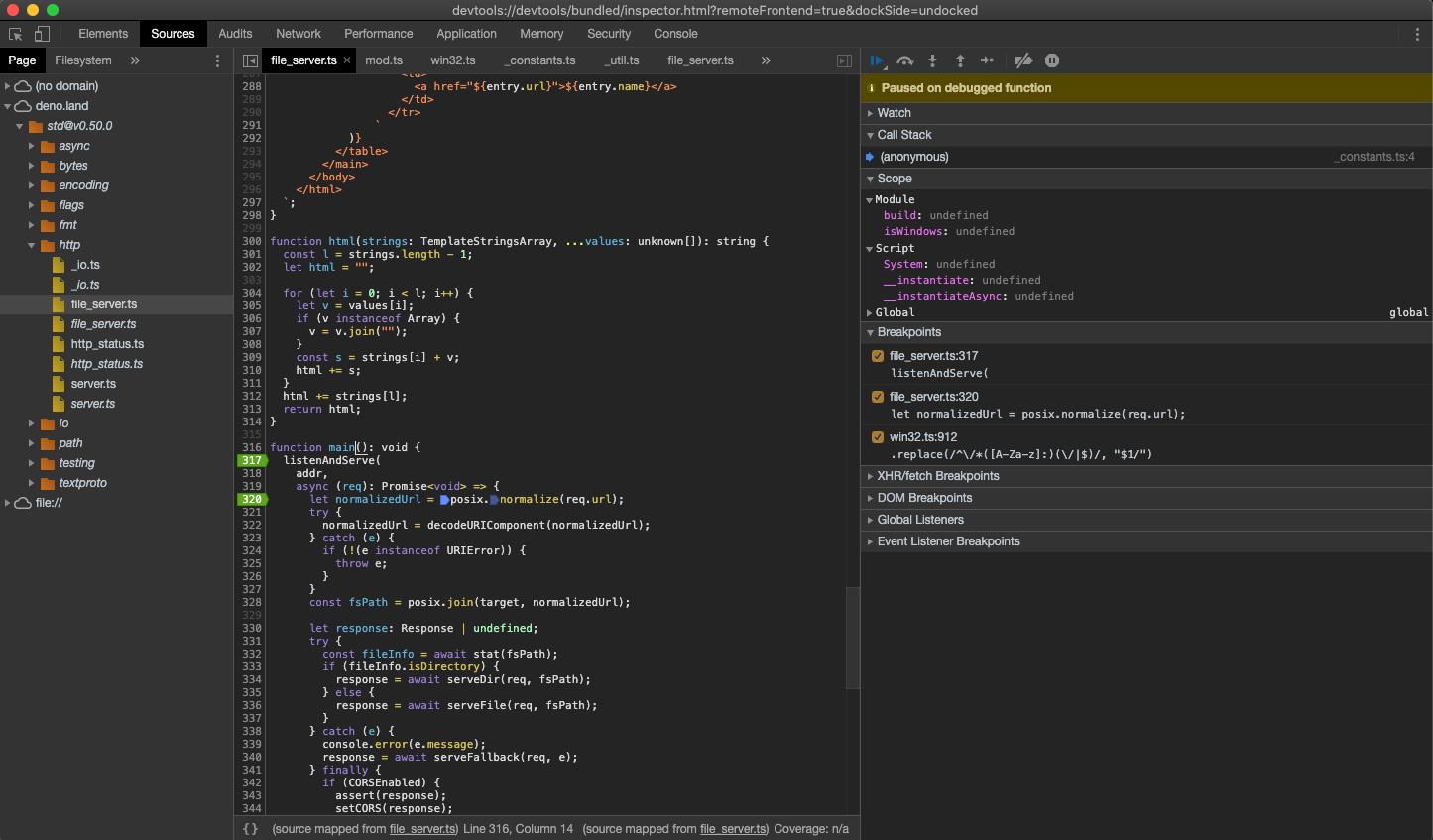Screen dimensions: 1433x840
Task: Resume script execution in the debugger
Action: pos(877,60)
